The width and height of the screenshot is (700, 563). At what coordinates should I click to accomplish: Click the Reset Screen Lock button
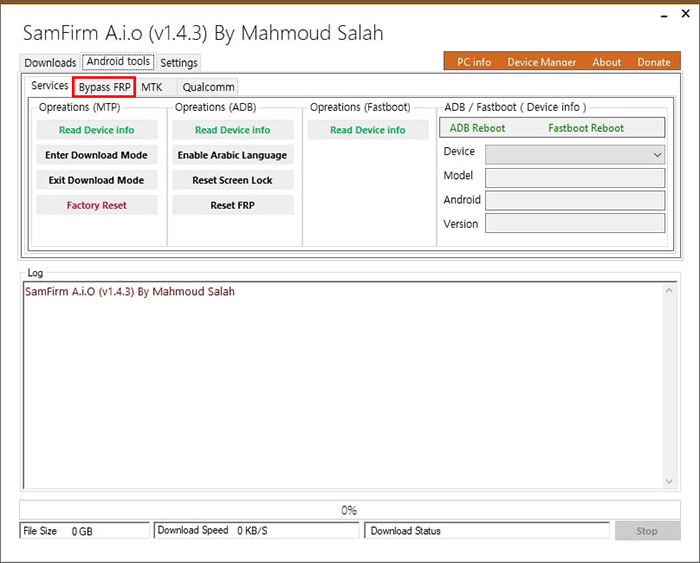pos(233,180)
